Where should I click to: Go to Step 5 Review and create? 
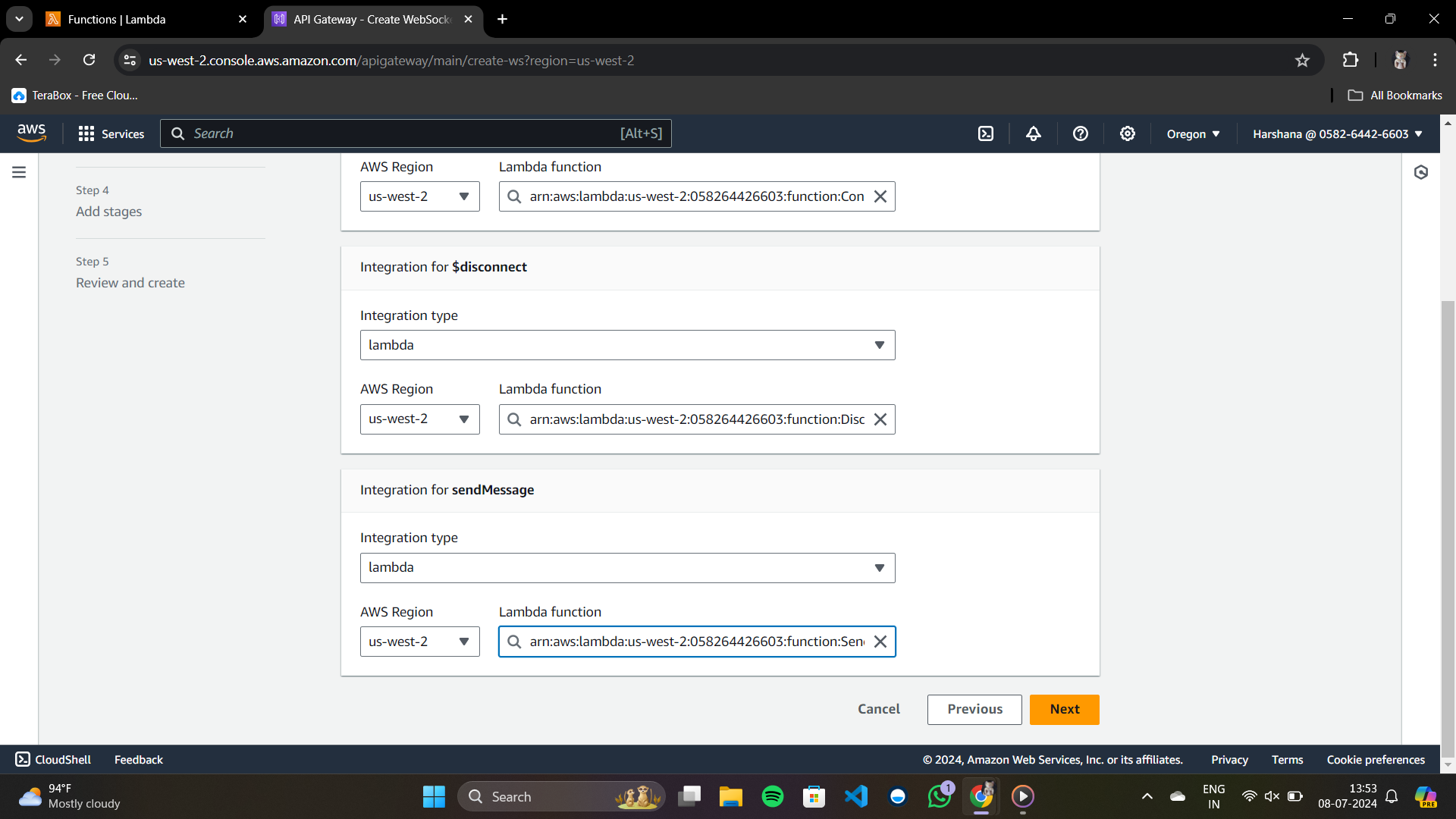[x=130, y=283]
